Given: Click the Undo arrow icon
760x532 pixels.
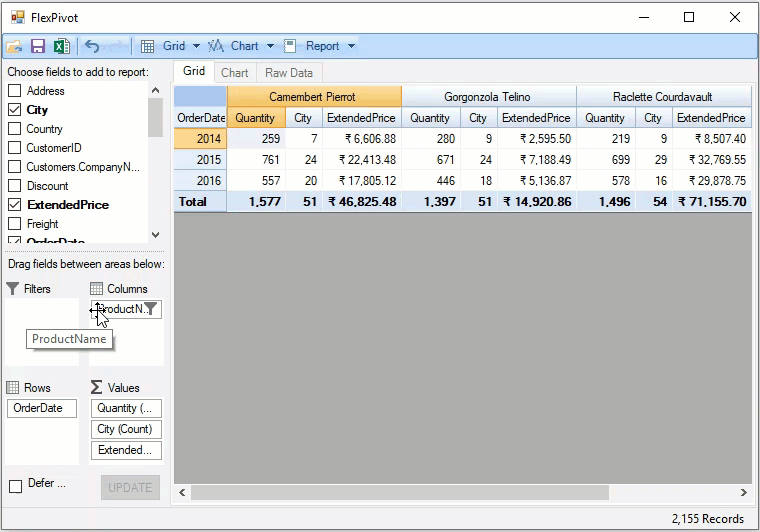Looking at the screenshot, I should point(92,46).
